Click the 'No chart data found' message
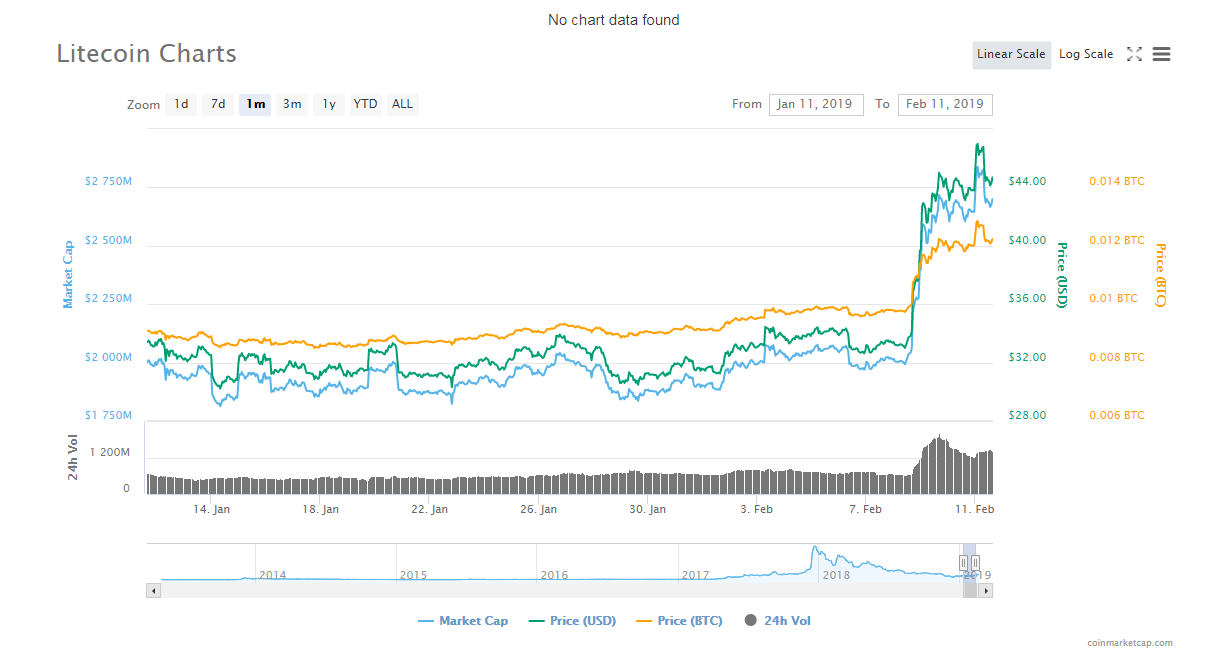The height and width of the screenshot is (666, 1215). click(x=614, y=20)
